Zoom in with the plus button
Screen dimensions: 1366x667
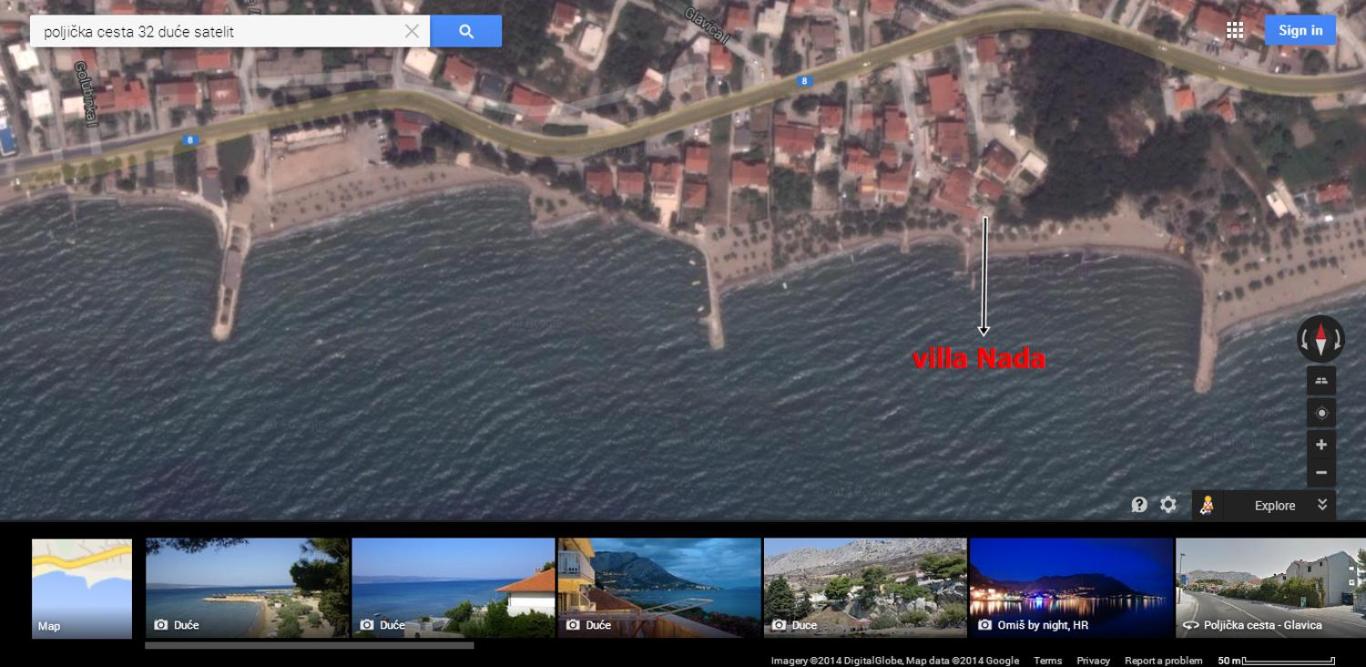(1321, 444)
